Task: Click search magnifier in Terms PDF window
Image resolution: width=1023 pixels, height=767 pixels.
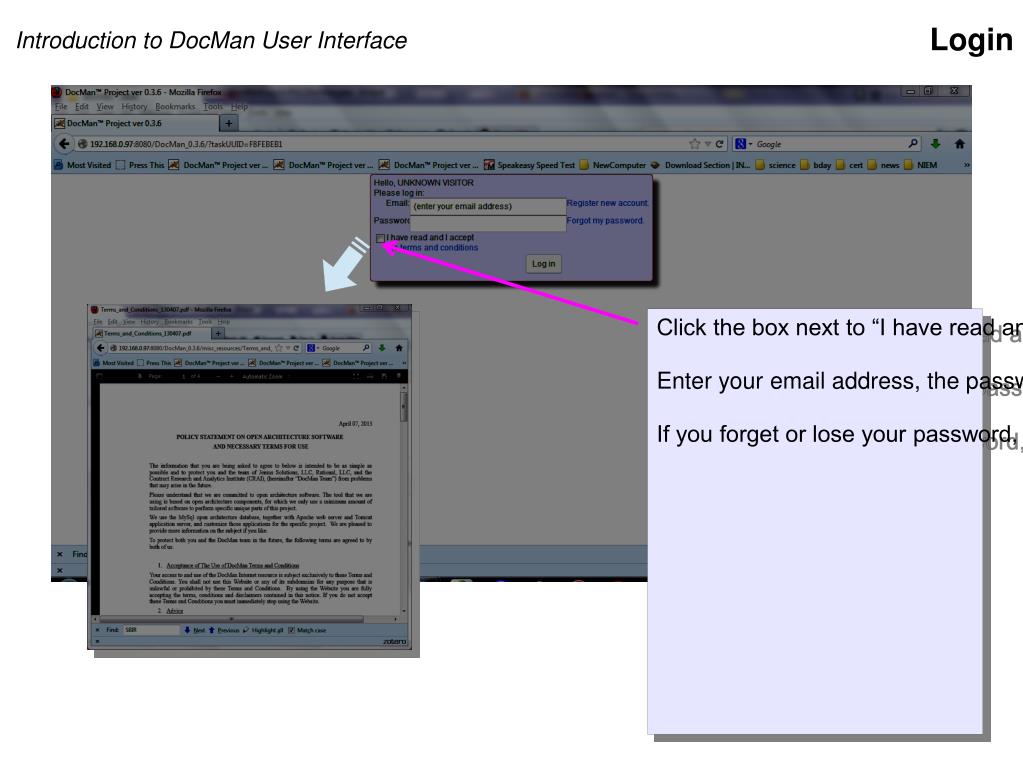Action: (366, 348)
